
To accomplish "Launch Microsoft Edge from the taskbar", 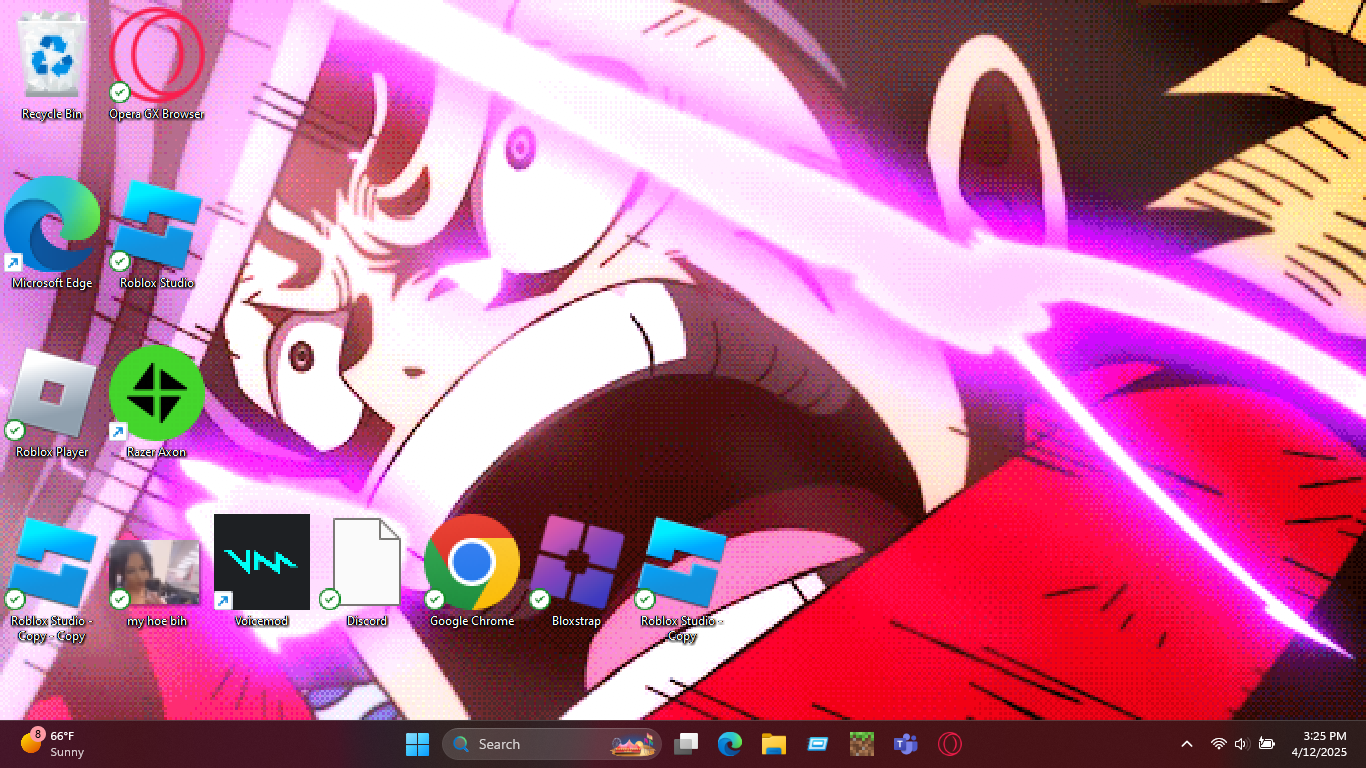I will click(x=730, y=744).
